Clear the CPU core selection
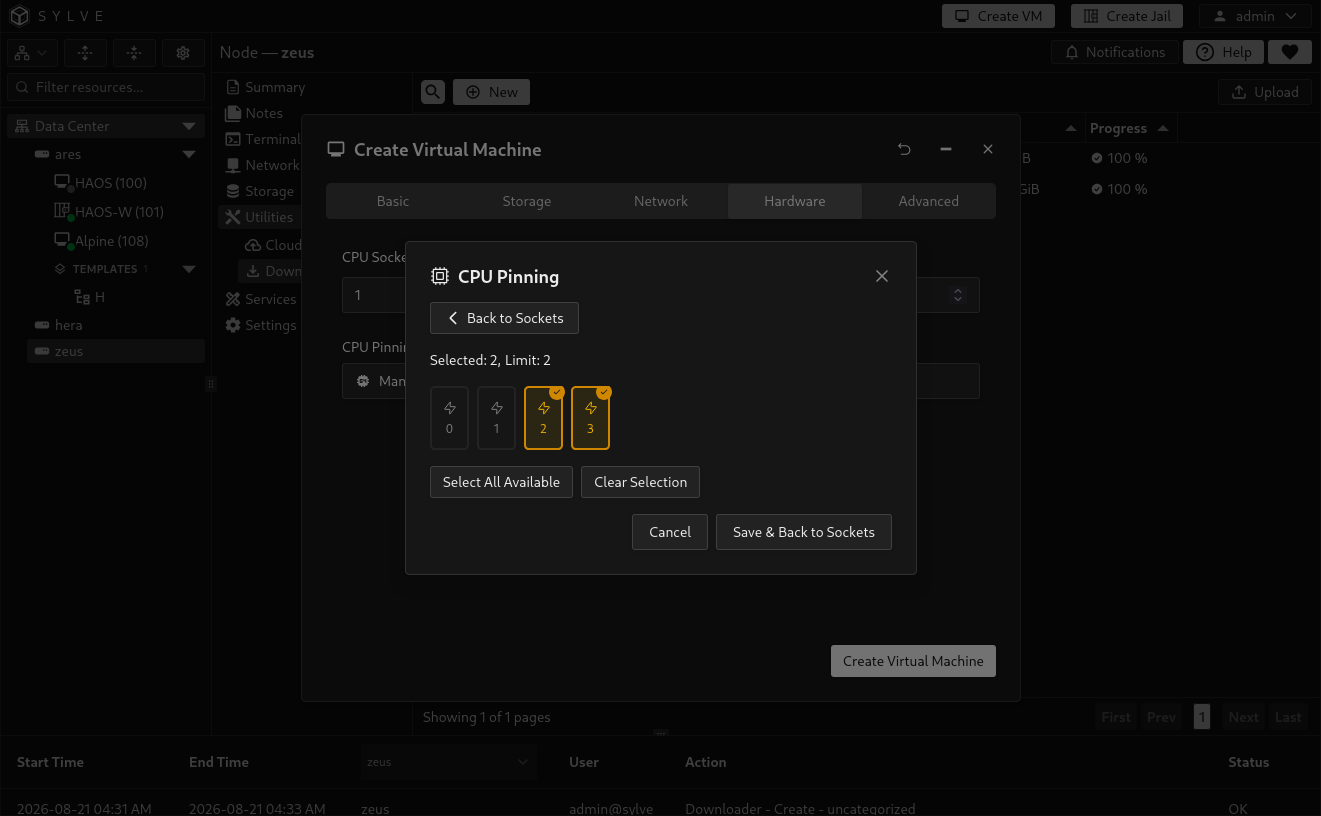Image resolution: width=1321 pixels, height=816 pixels. tap(640, 482)
